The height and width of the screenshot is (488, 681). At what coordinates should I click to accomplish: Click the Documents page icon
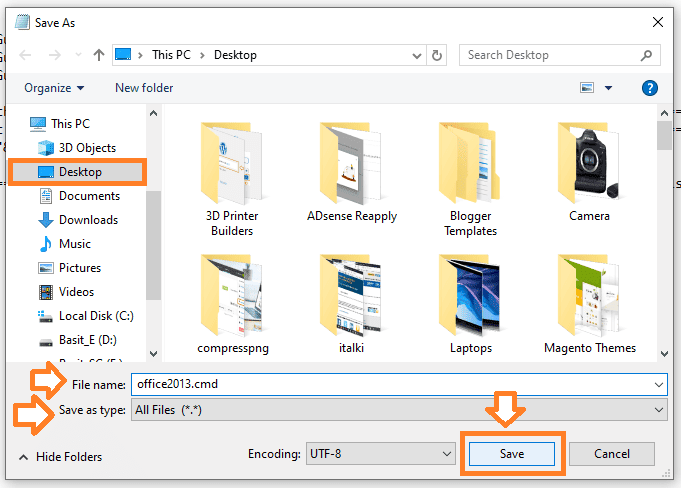[46, 196]
